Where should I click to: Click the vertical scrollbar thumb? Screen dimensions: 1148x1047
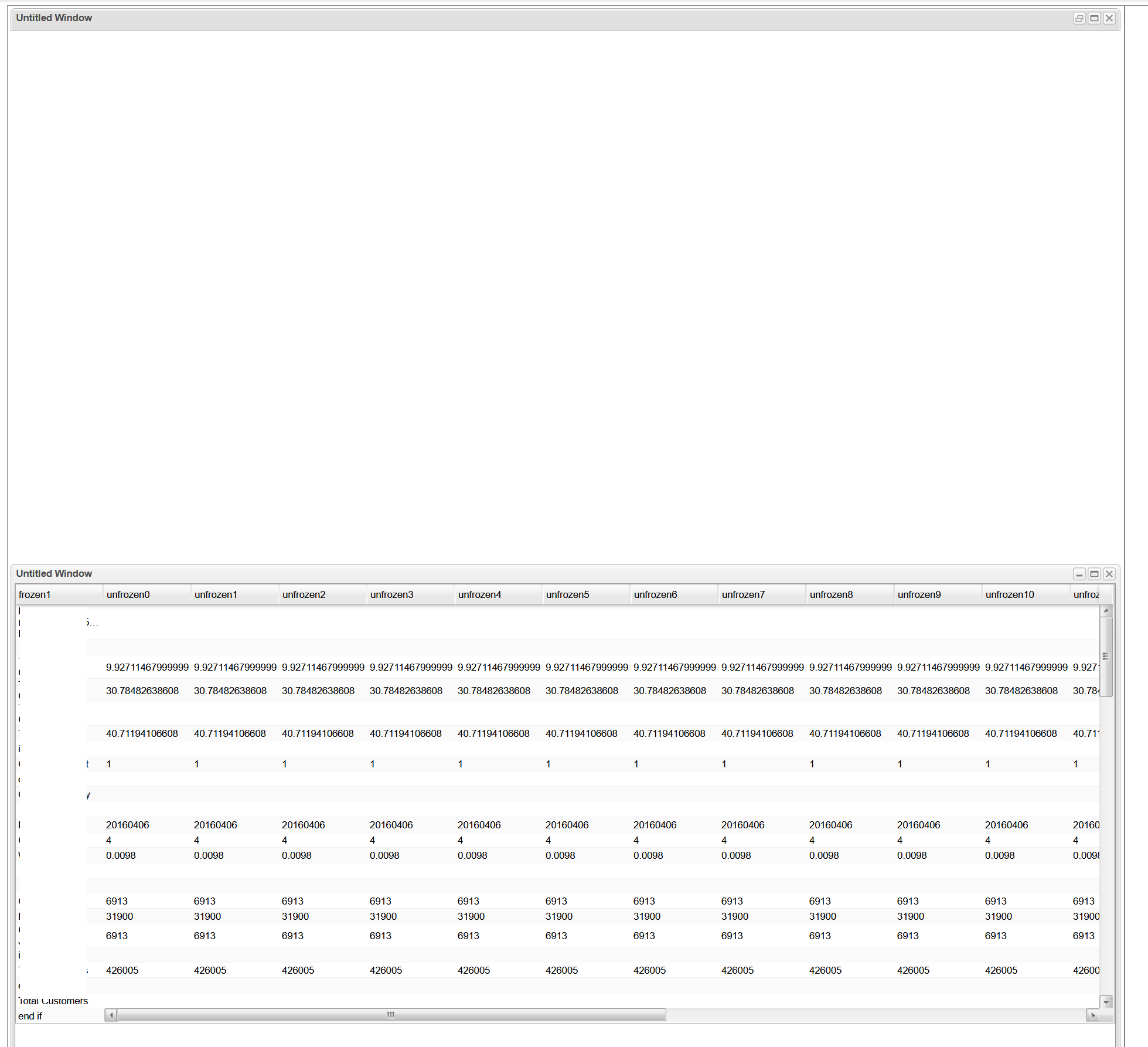click(x=1106, y=657)
